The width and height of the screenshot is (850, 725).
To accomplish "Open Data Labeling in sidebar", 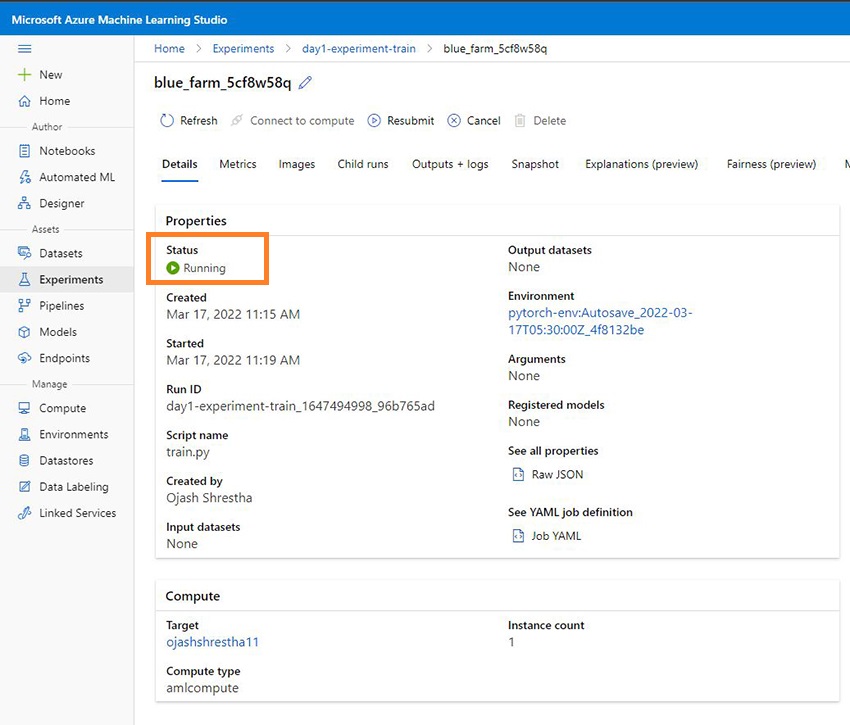I will coord(73,487).
